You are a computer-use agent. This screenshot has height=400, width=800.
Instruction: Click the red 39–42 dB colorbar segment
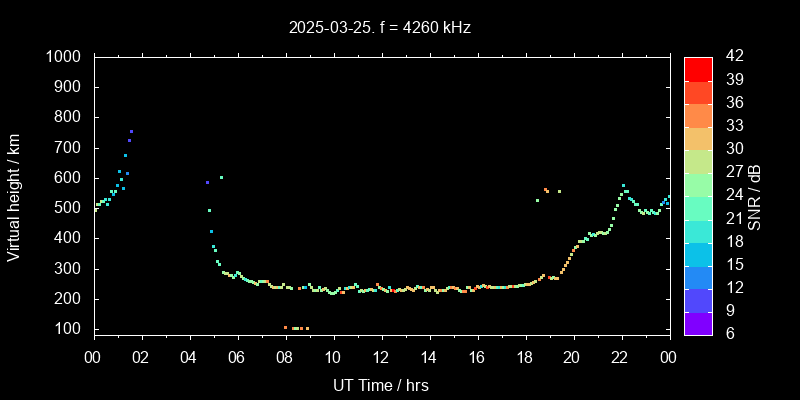click(x=698, y=68)
